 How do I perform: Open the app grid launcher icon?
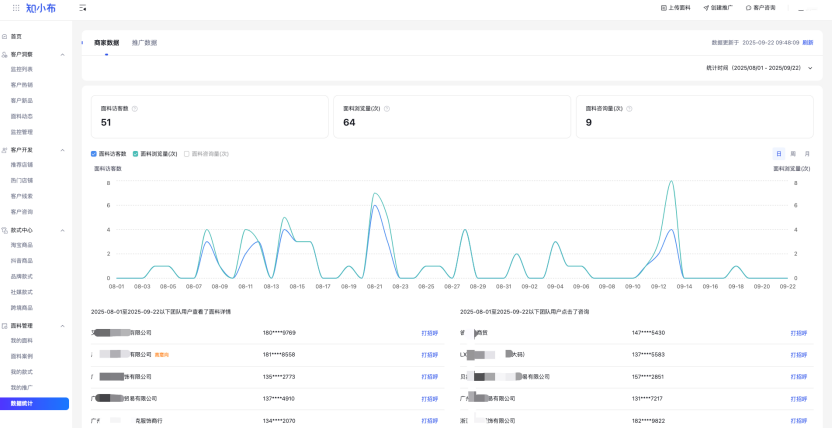click(x=16, y=8)
